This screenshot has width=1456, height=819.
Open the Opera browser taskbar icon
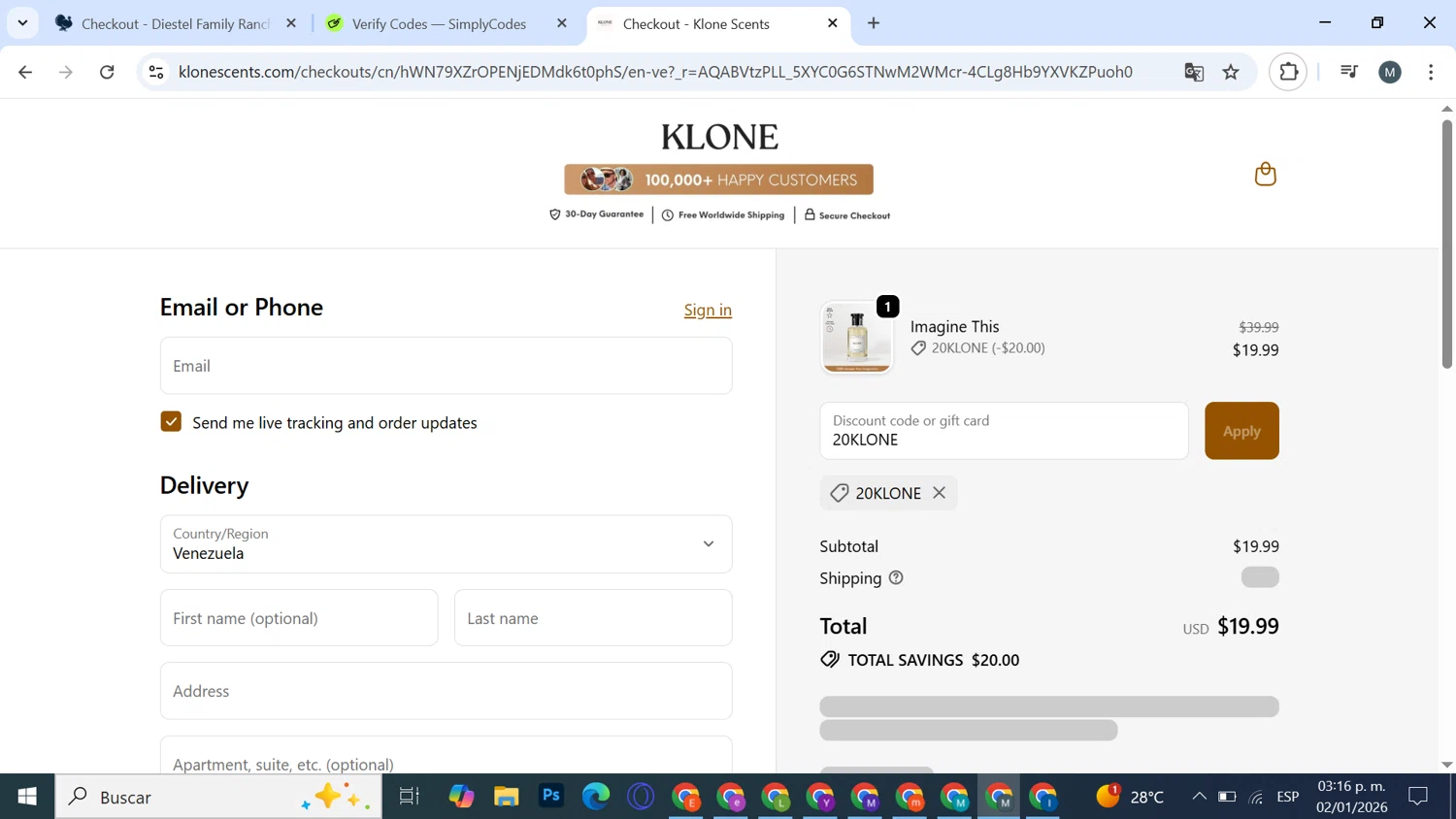641,797
